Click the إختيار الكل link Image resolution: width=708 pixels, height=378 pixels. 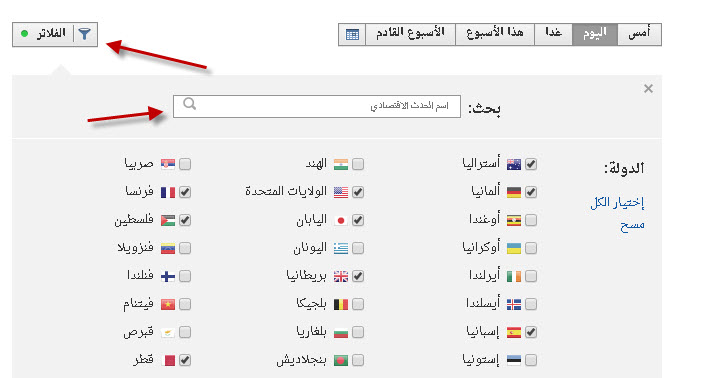617,203
